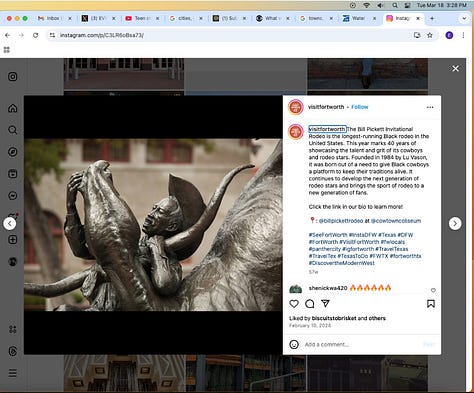Go to the previous post with the left arrow
Image resolution: width=474 pixels, height=393 pixels.
click(10, 223)
